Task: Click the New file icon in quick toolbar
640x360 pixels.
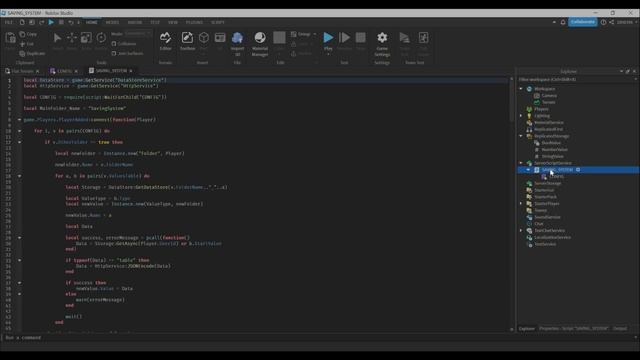Action: tap(22, 22)
